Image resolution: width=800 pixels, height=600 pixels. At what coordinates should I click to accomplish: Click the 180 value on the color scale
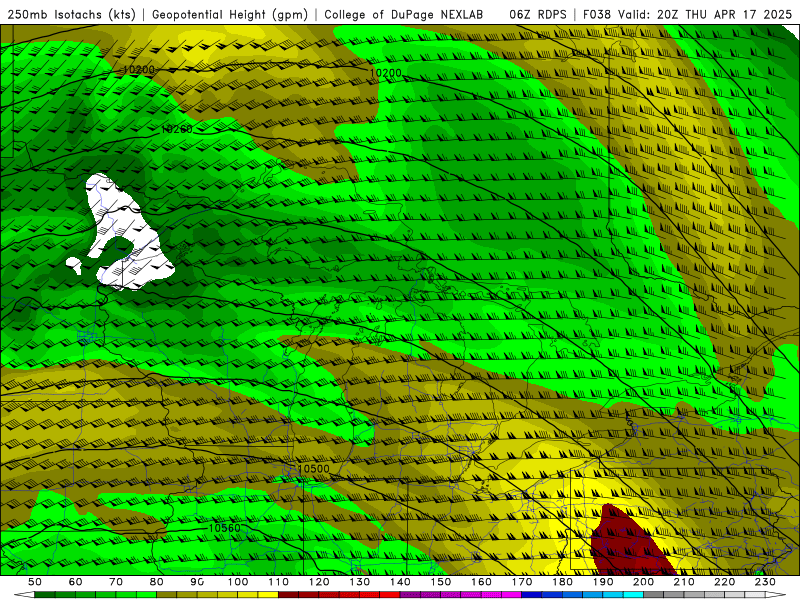pyautogui.click(x=562, y=582)
